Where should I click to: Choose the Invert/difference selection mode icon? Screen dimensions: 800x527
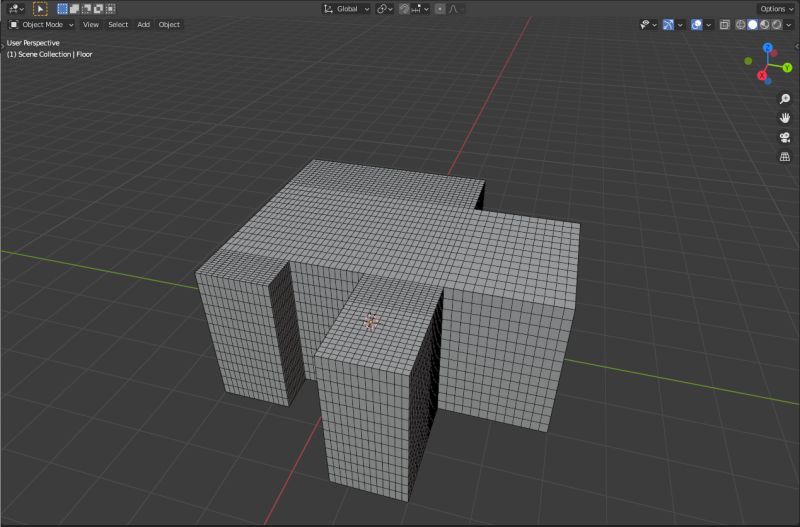[x=98, y=9]
